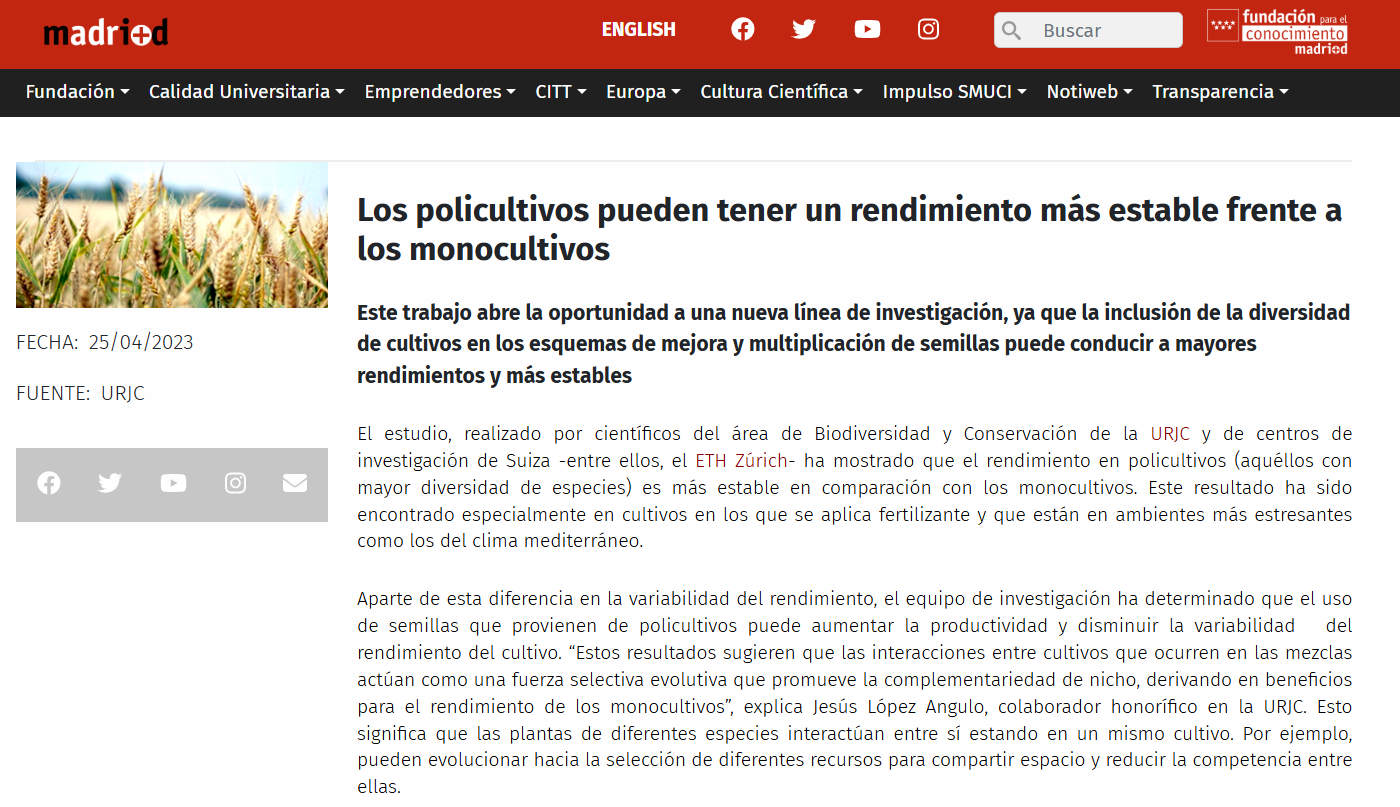This screenshot has height=807, width=1400.
Task: Follow the URJC link in article
Action: tap(1170, 434)
